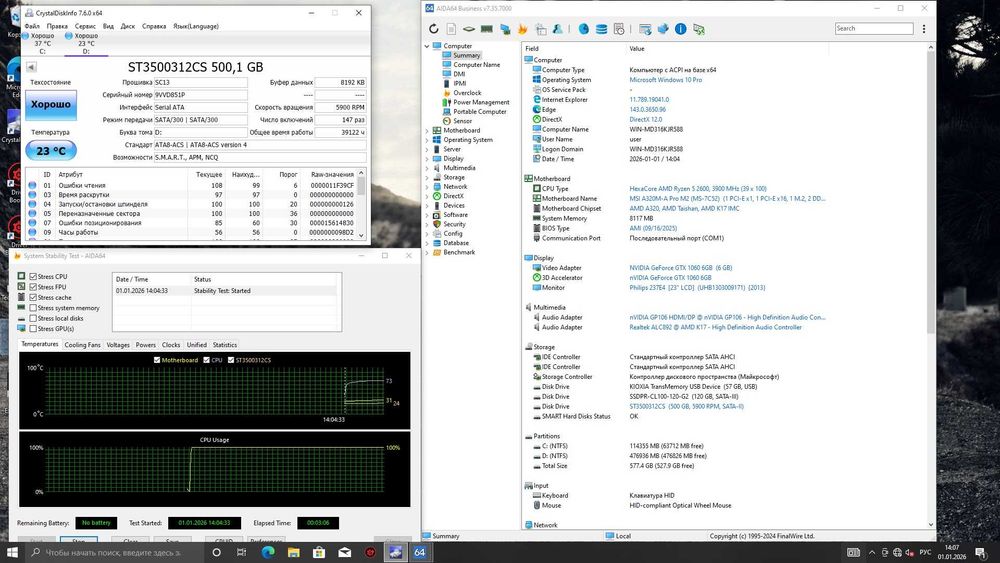
Task: Expand Benchmark tree node
Action: [x=427, y=252]
